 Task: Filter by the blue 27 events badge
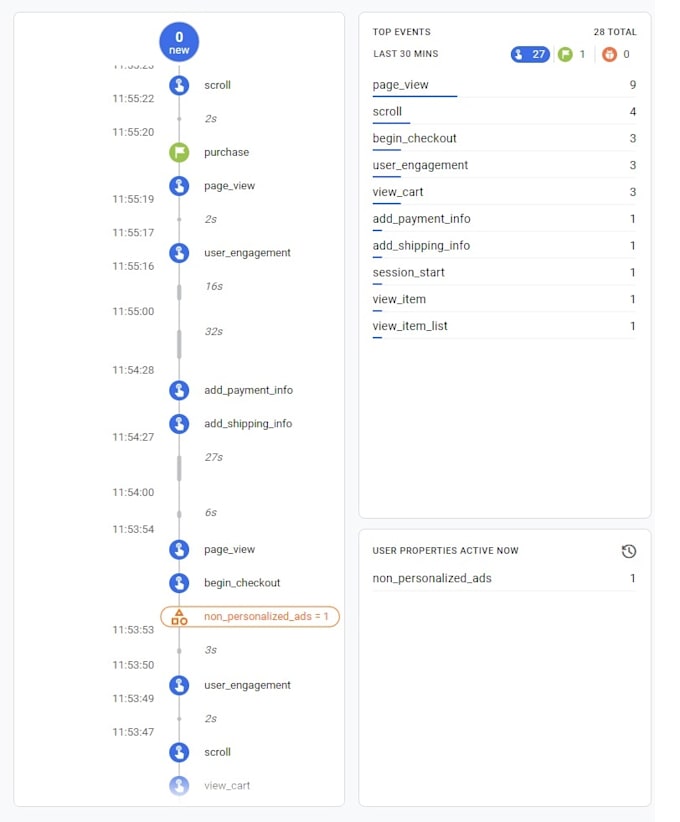(530, 54)
